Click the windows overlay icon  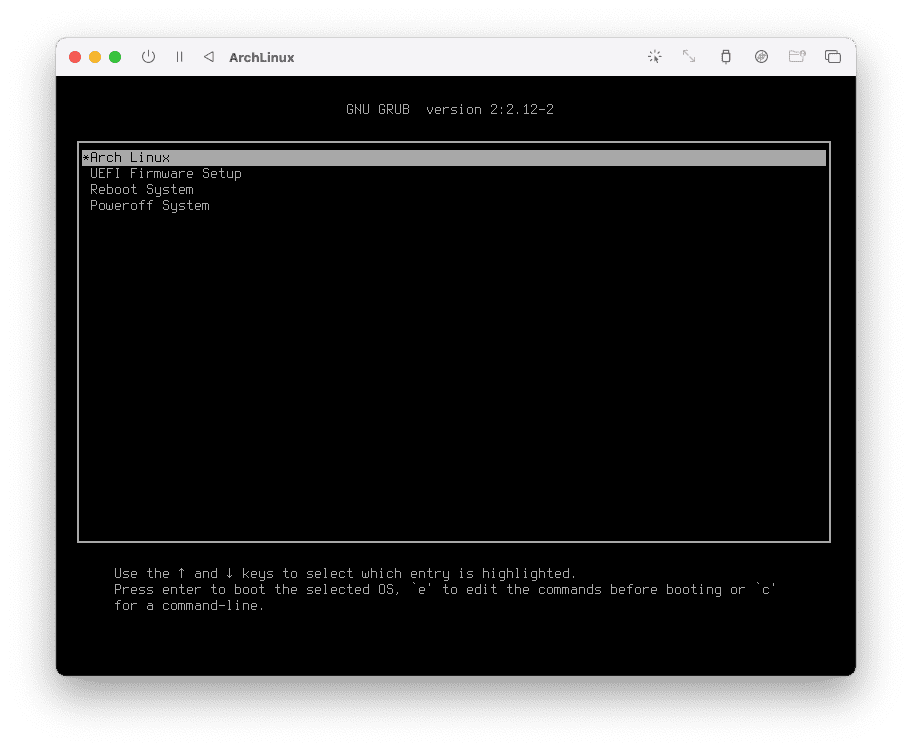point(833,56)
